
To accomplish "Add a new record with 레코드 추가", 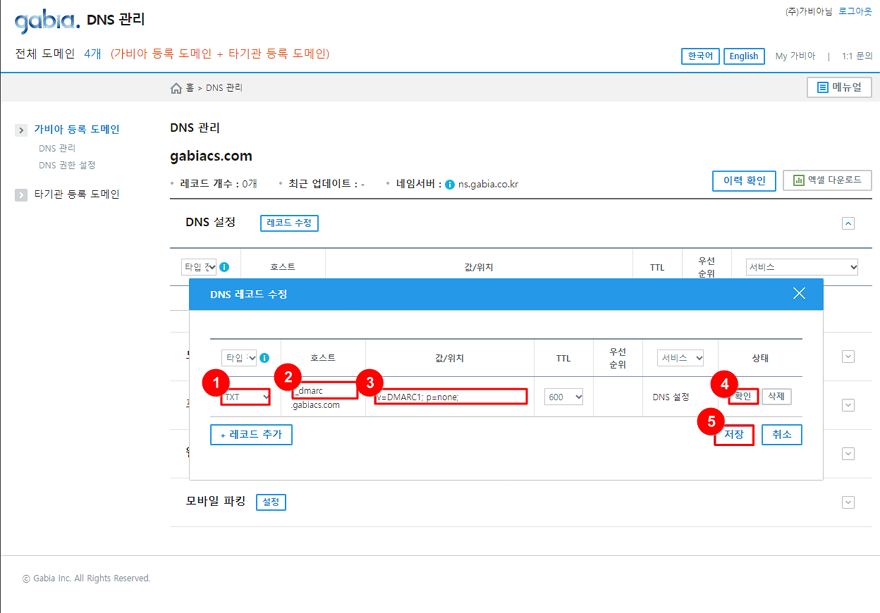I will tap(251, 434).
